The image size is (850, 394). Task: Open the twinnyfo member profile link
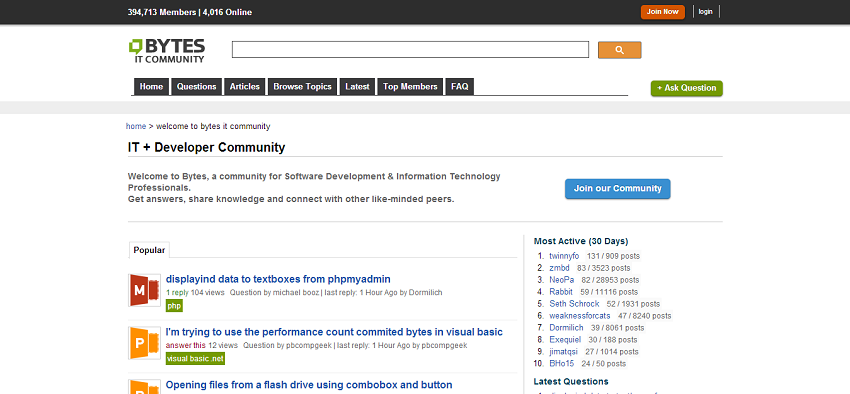click(x=564, y=256)
